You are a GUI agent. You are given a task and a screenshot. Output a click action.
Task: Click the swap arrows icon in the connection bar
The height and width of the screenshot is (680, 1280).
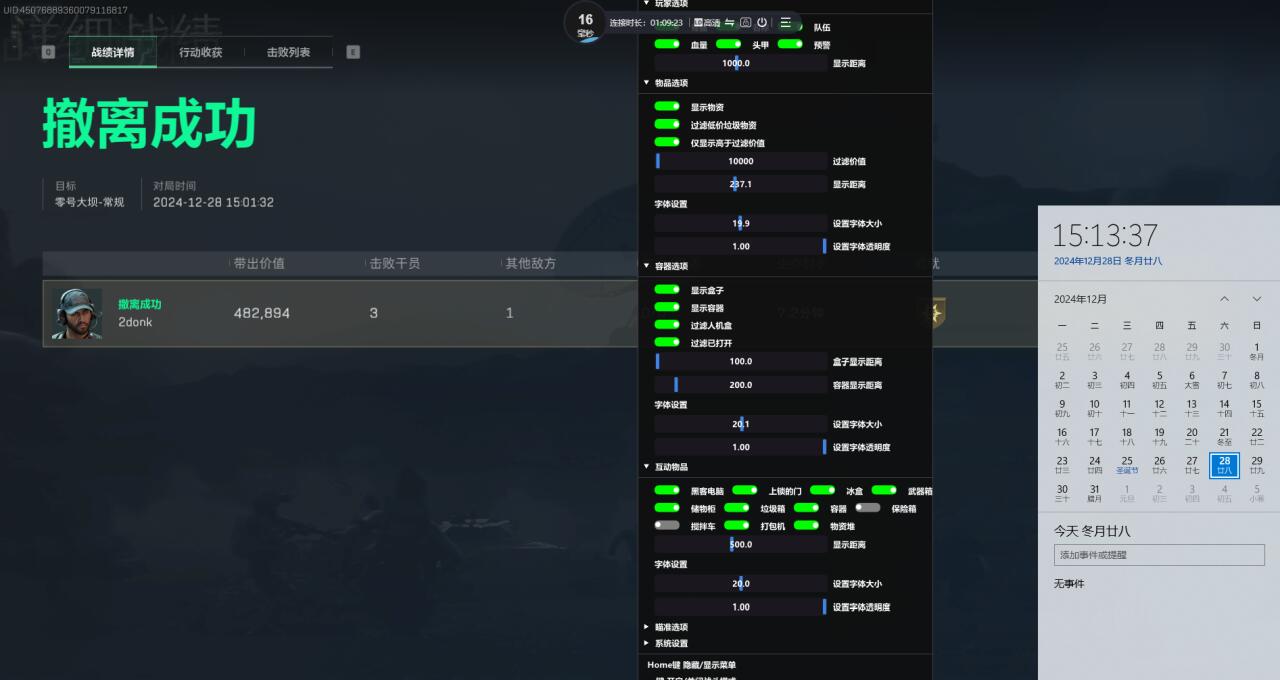(x=729, y=22)
